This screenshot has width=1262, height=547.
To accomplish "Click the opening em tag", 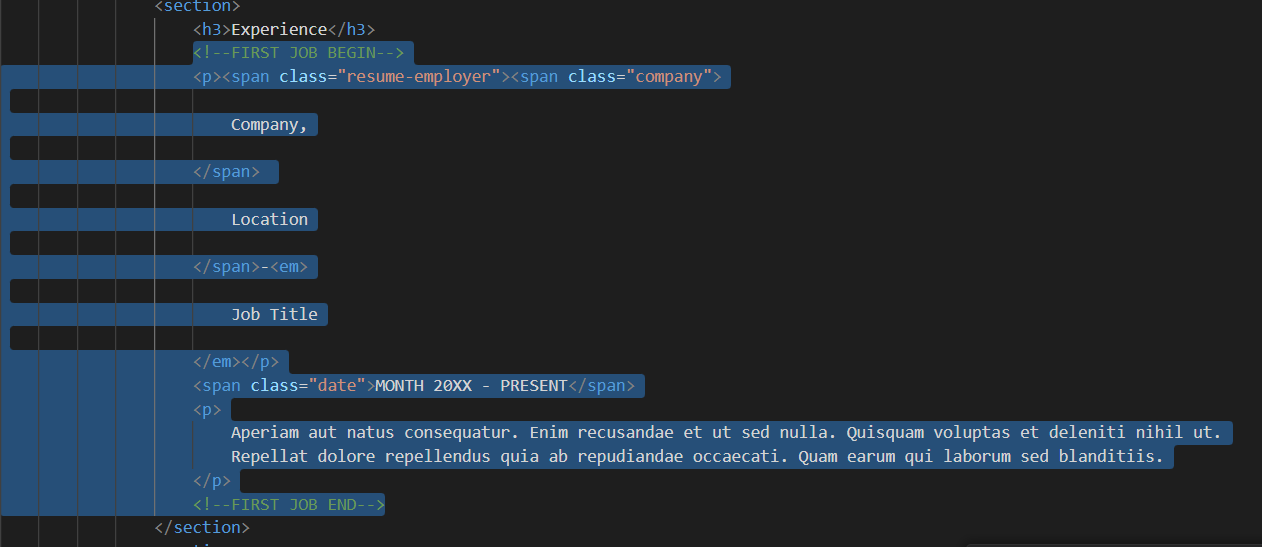I will tap(293, 267).
